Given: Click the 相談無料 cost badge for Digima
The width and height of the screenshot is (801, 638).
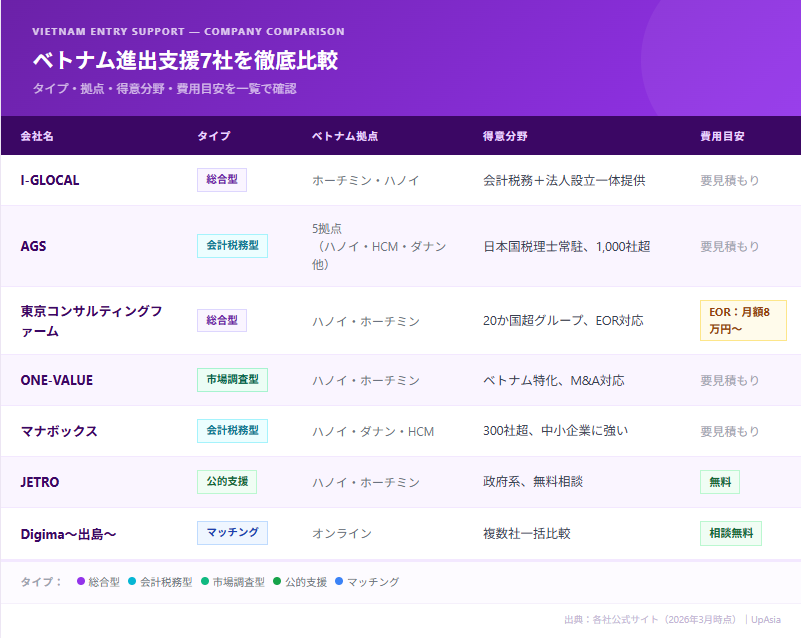Looking at the screenshot, I should click(x=731, y=533).
